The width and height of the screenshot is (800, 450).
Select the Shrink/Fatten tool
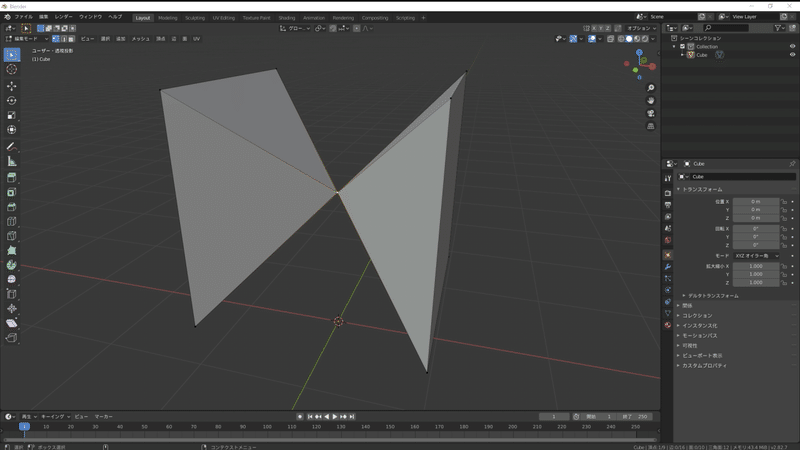[x=12, y=308]
